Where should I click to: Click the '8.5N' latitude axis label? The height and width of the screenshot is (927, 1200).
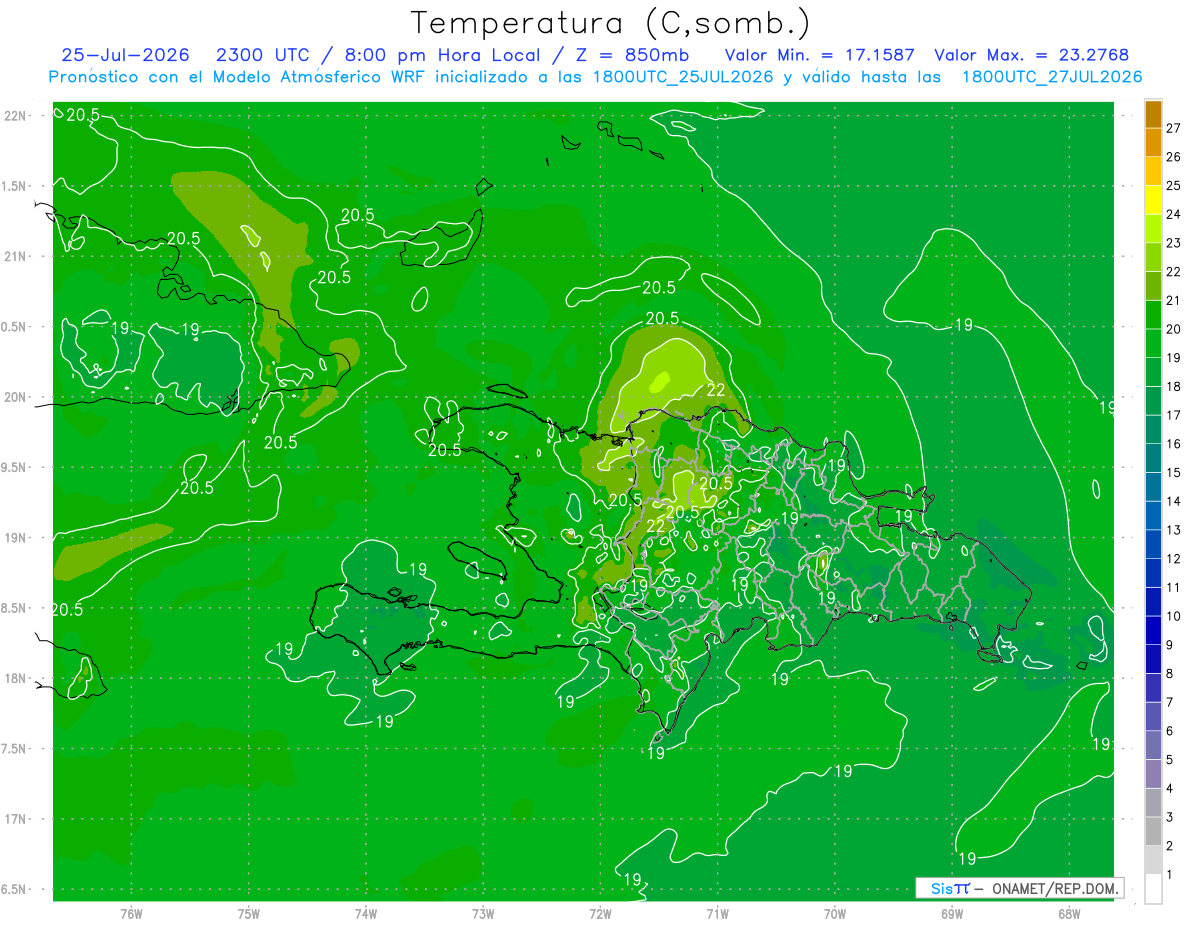click(15, 609)
